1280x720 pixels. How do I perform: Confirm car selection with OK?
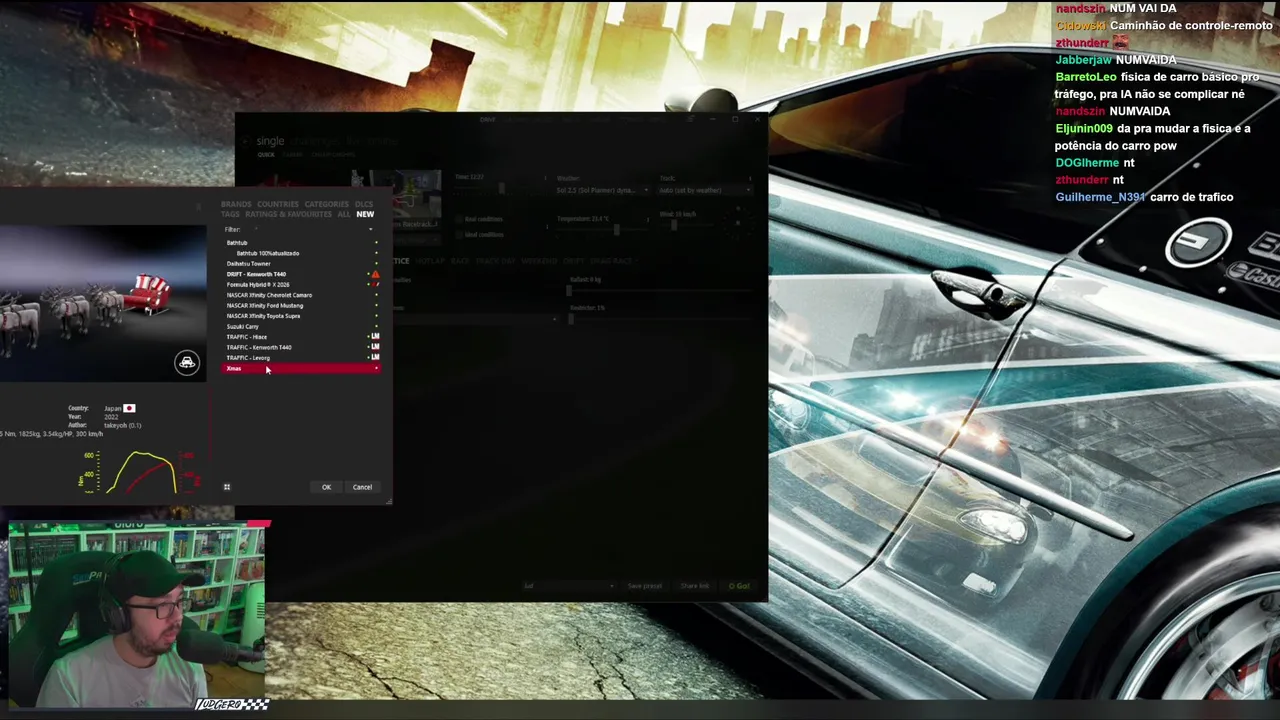326,487
